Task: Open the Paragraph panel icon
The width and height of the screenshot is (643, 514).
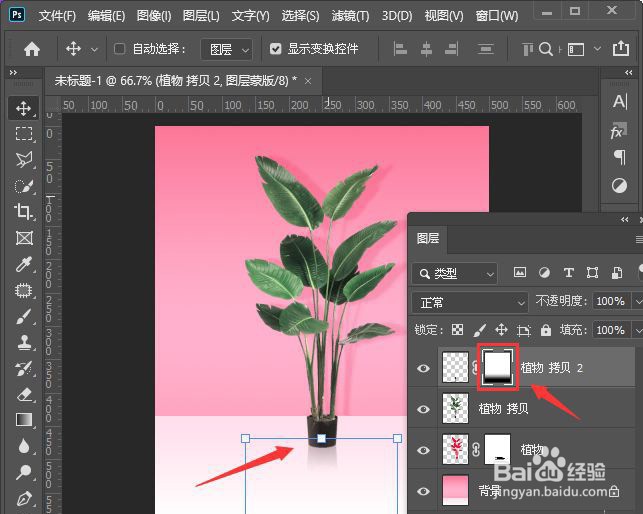Action: [x=620, y=157]
